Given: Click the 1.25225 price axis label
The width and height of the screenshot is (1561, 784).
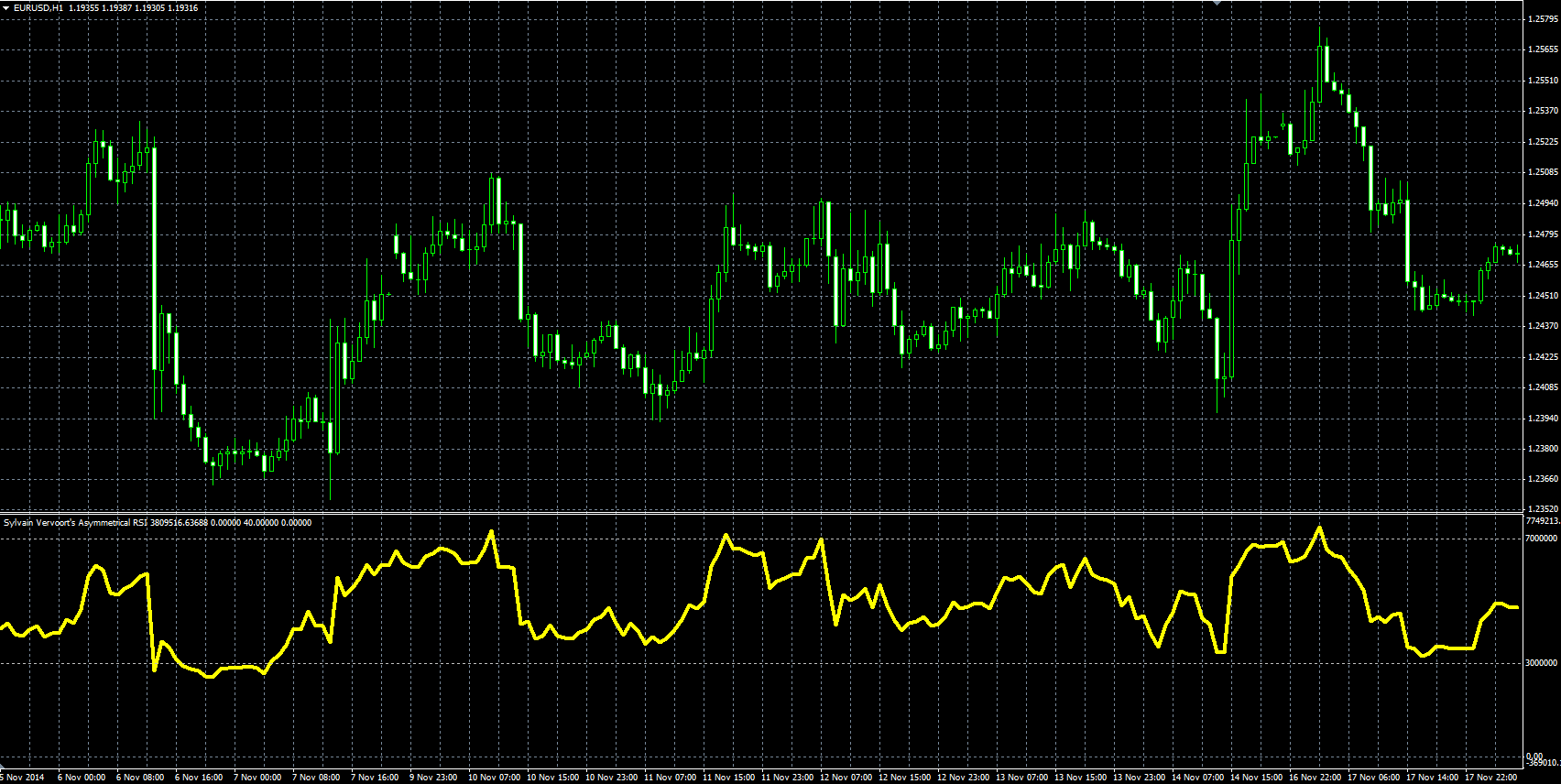Looking at the screenshot, I should [1544, 142].
